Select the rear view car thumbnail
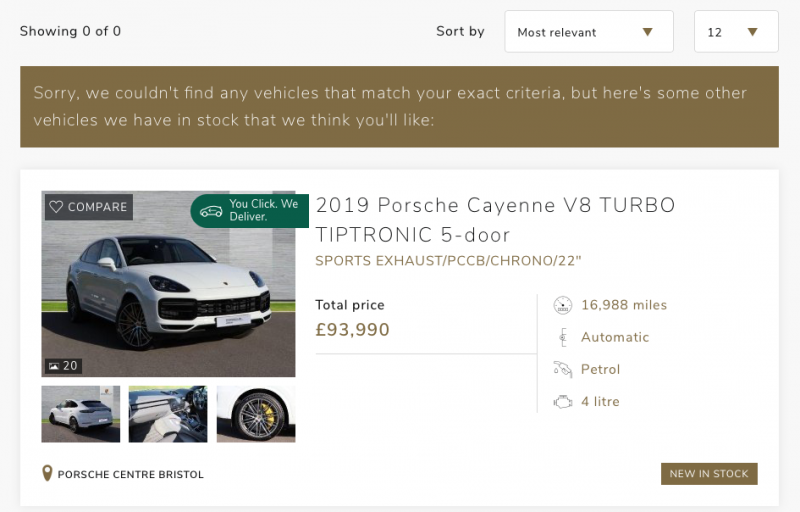This screenshot has height=512, width=800. tap(81, 414)
